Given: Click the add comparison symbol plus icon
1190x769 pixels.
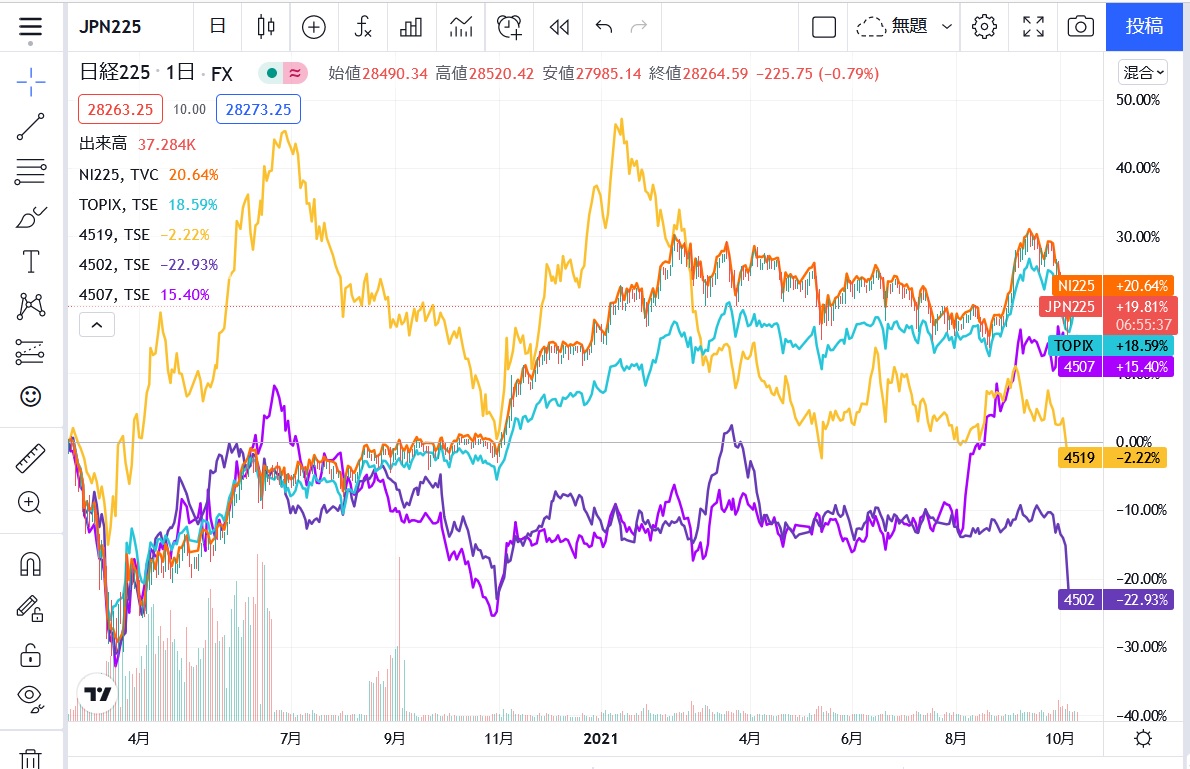Looking at the screenshot, I should (x=314, y=27).
